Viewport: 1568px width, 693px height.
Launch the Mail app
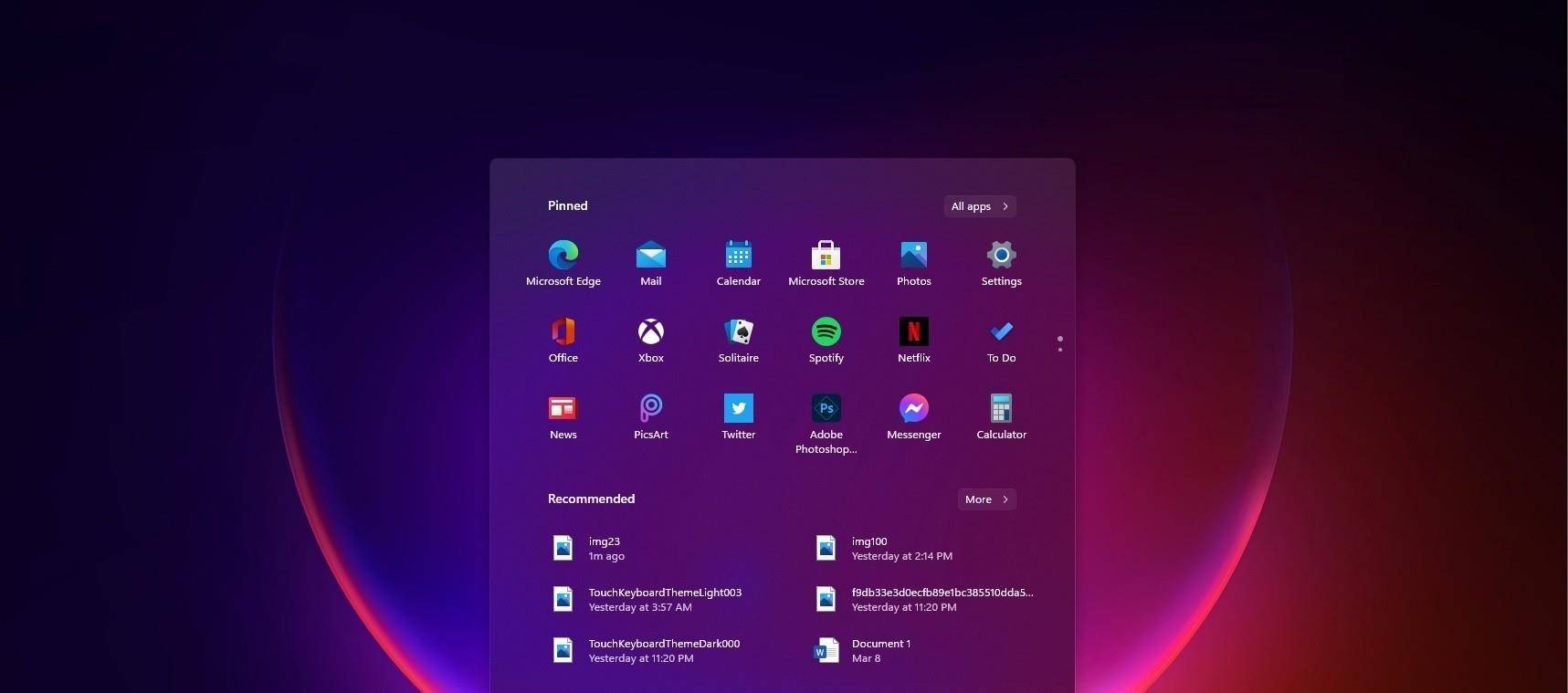(651, 263)
